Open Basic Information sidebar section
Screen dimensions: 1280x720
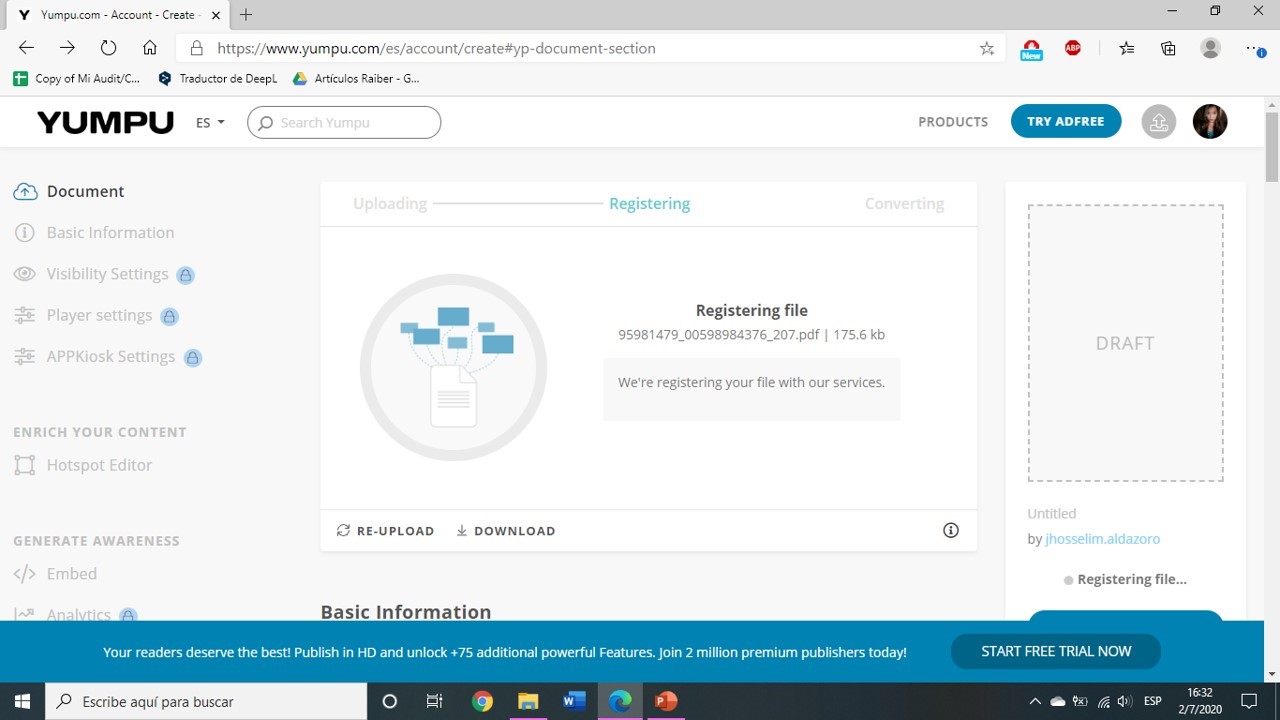coord(110,233)
